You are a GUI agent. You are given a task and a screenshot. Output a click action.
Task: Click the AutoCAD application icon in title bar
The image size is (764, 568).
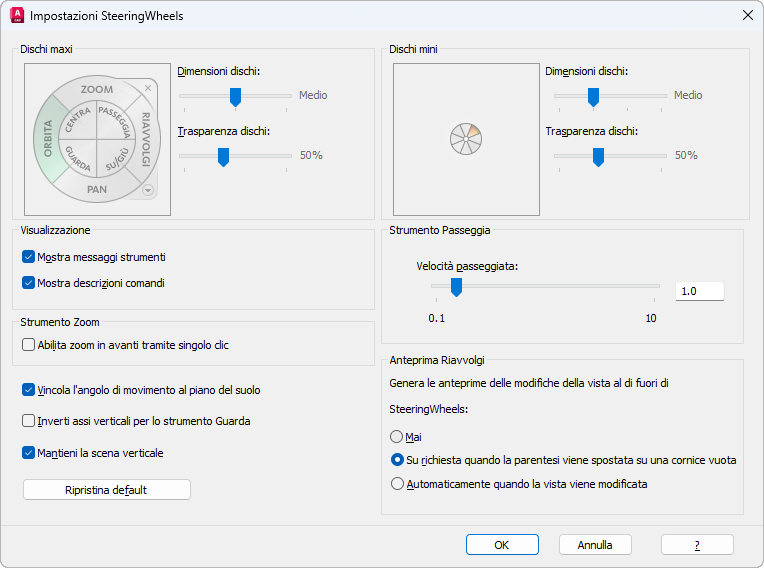click(x=17, y=16)
